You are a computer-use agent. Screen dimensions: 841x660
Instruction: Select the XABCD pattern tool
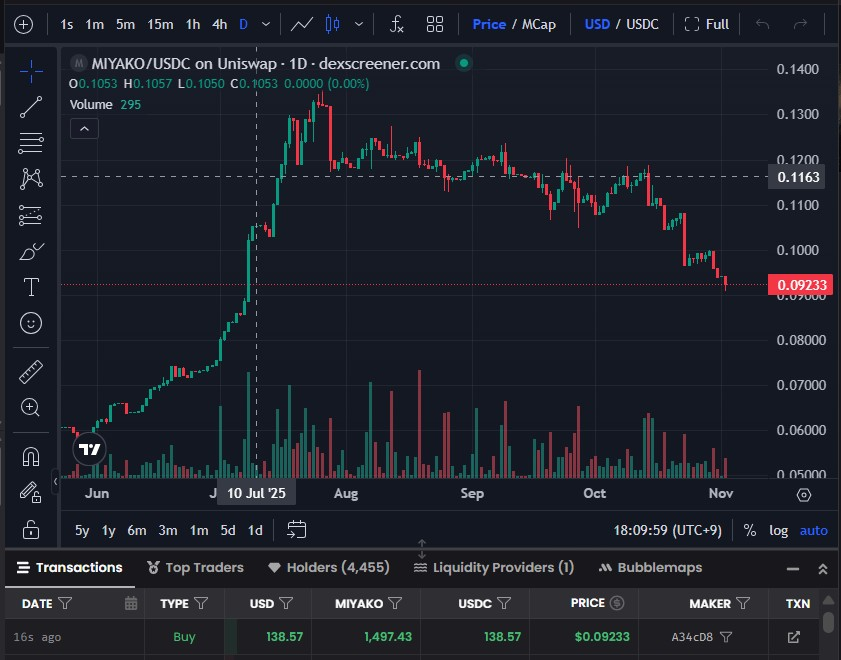[31, 179]
